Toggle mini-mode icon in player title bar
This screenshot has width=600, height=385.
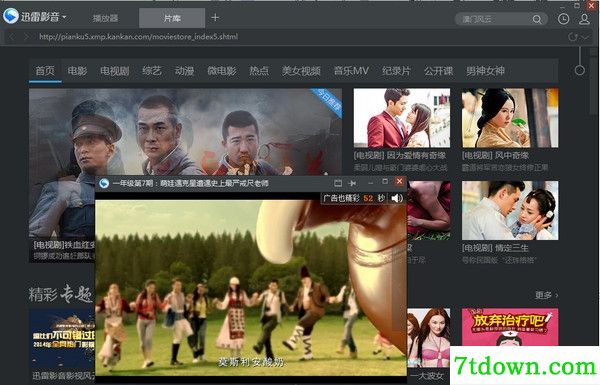pos(338,183)
